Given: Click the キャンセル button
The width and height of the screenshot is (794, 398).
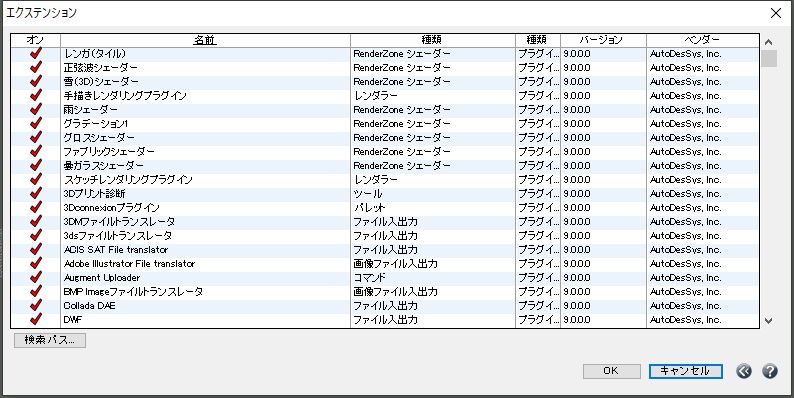Looking at the screenshot, I should tap(685, 371).
